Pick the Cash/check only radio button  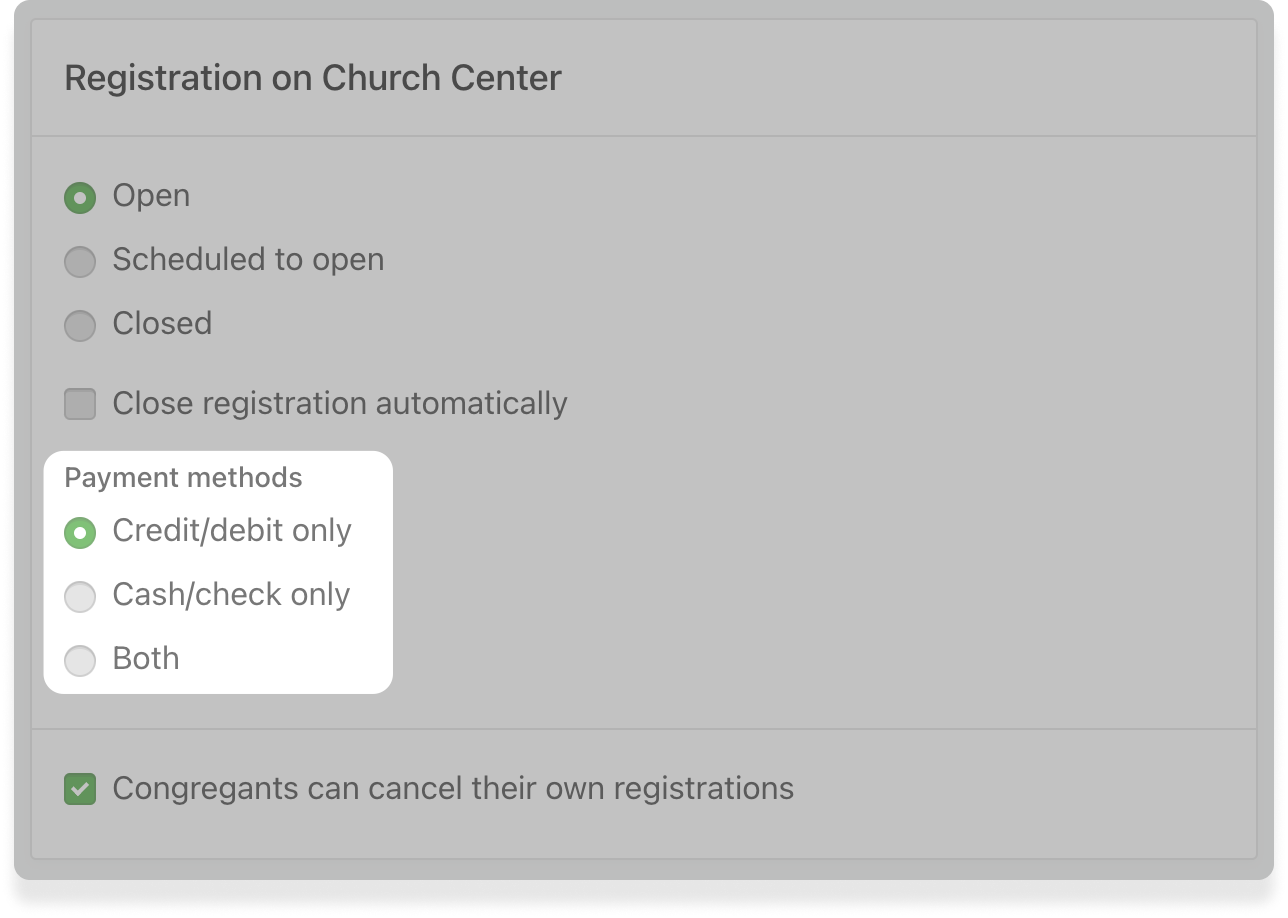coord(80,597)
